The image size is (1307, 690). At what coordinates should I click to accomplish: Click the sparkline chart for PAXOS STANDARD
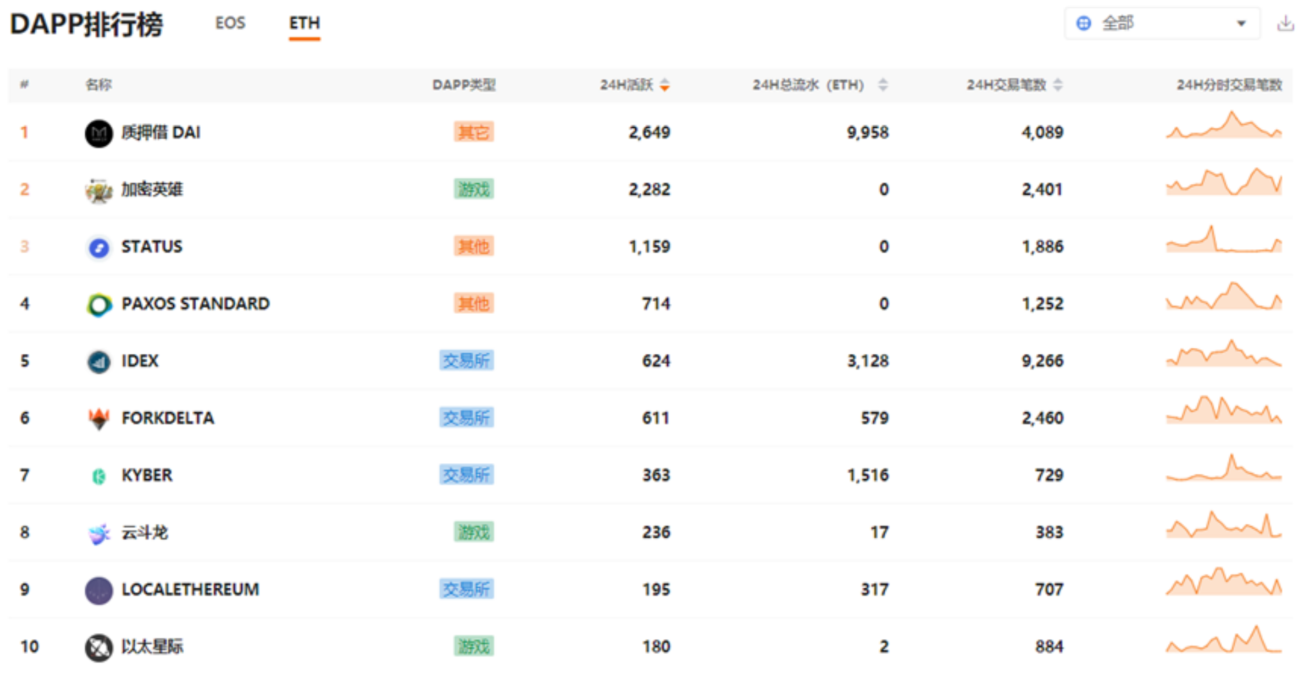(1223, 295)
